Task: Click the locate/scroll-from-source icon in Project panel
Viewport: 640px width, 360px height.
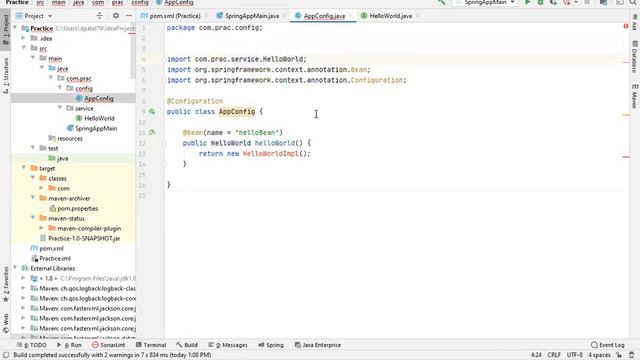Action: point(99,16)
